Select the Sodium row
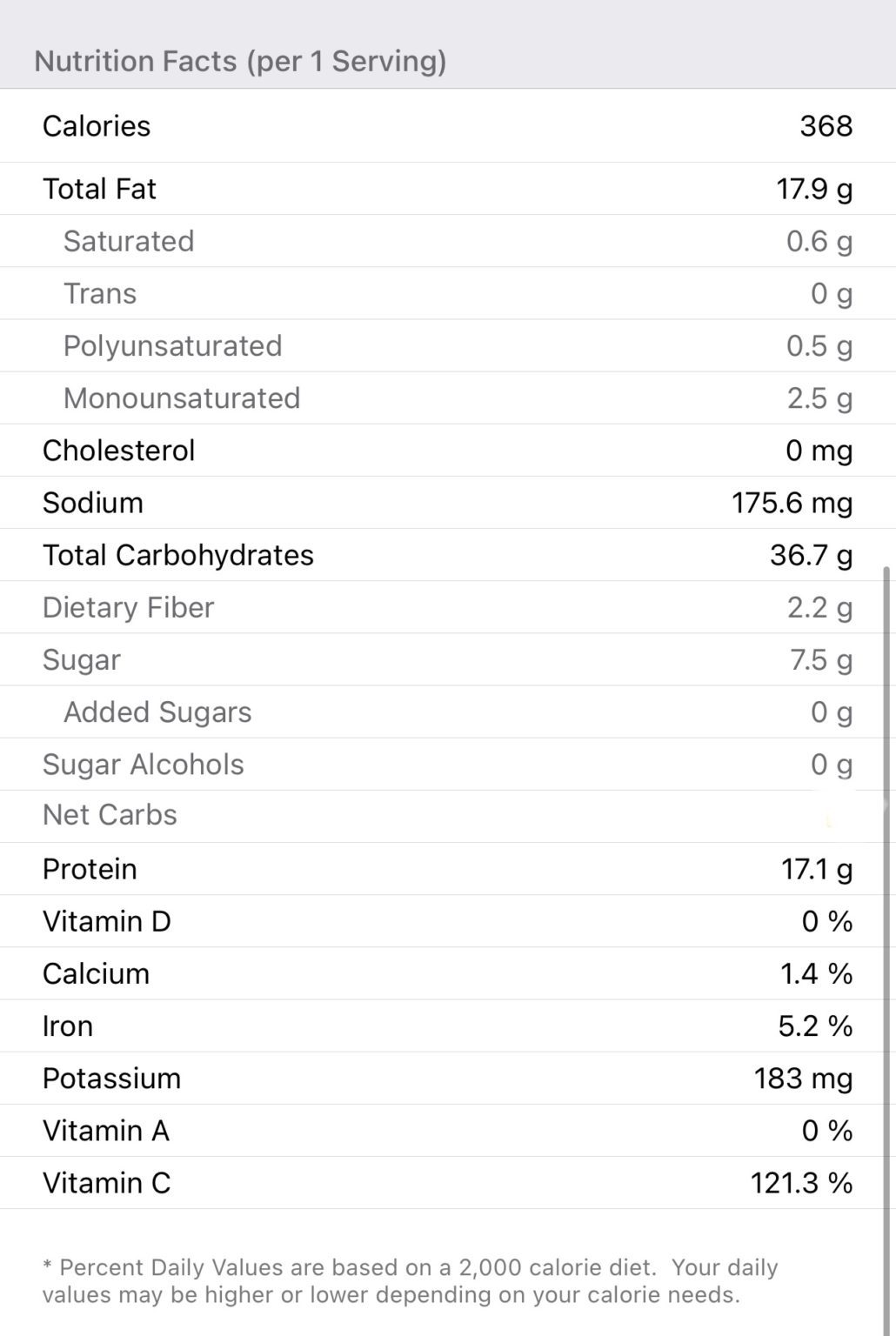This screenshot has width=896, height=1336. (447, 503)
